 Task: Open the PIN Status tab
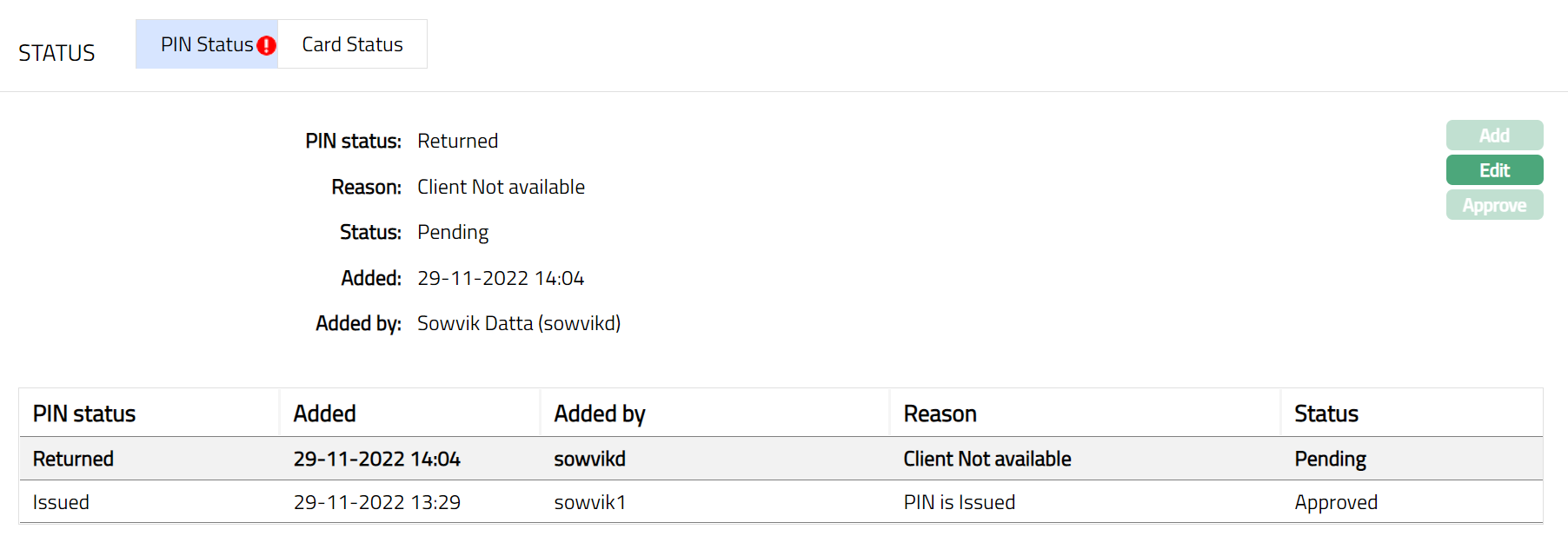point(206,44)
